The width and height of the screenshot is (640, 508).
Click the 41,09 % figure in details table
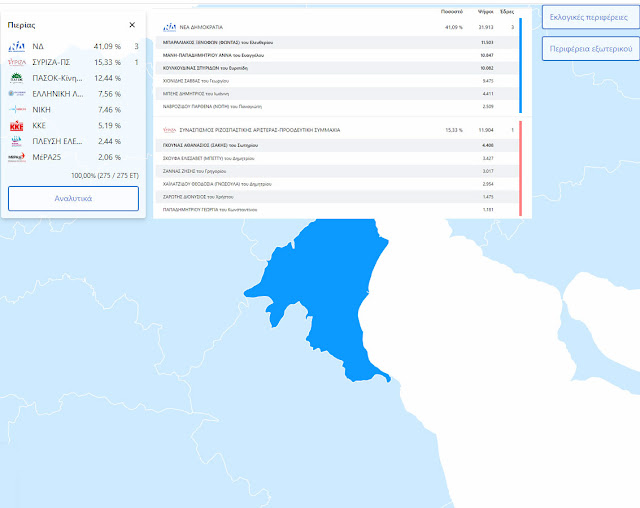(x=454, y=27)
